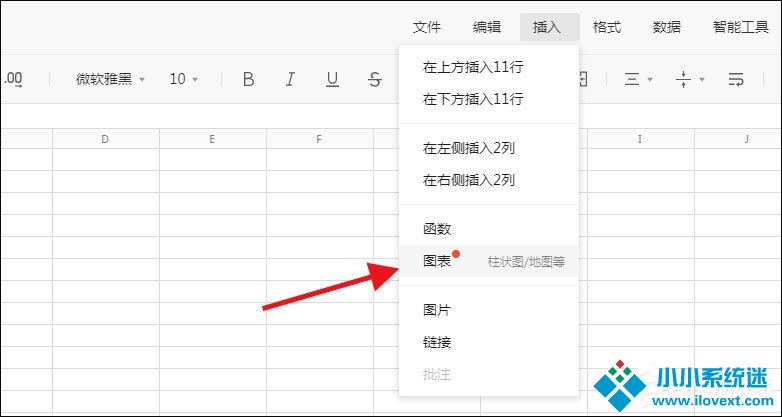This screenshot has height=417, width=782.
Task: Select column header E
Action: pyautogui.click(x=212, y=139)
